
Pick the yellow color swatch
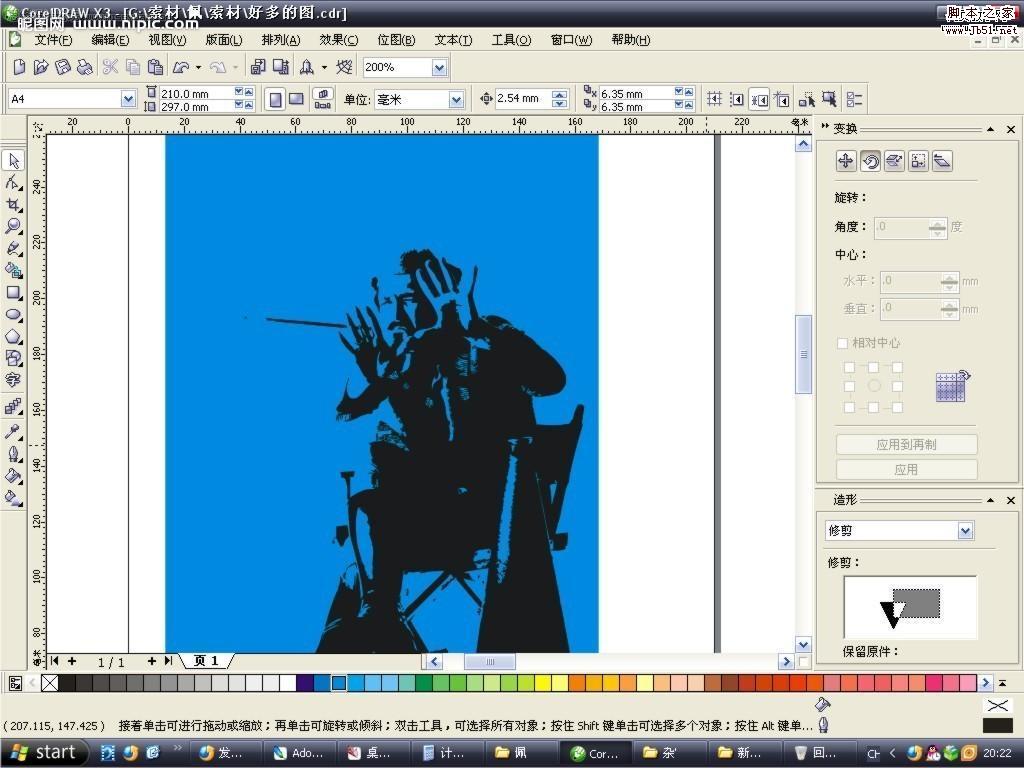coord(541,683)
